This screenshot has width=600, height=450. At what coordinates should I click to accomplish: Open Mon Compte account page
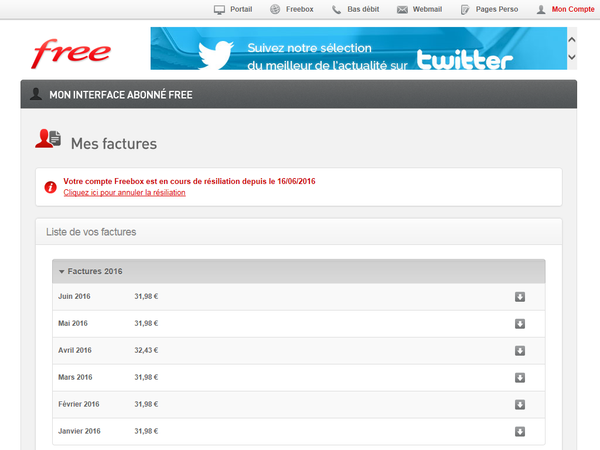click(565, 10)
